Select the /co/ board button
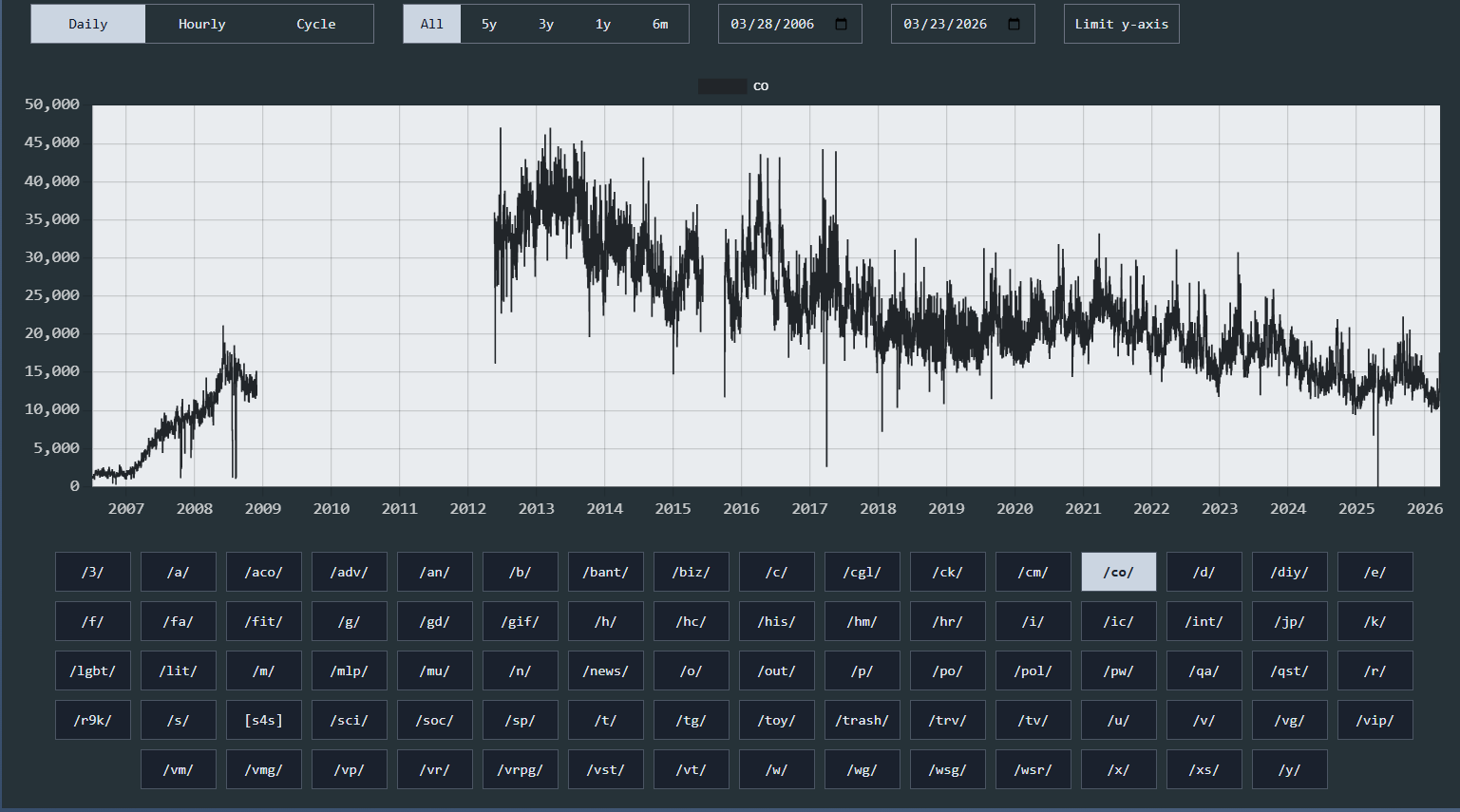Screen dimensions: 1460x812 1119,572
